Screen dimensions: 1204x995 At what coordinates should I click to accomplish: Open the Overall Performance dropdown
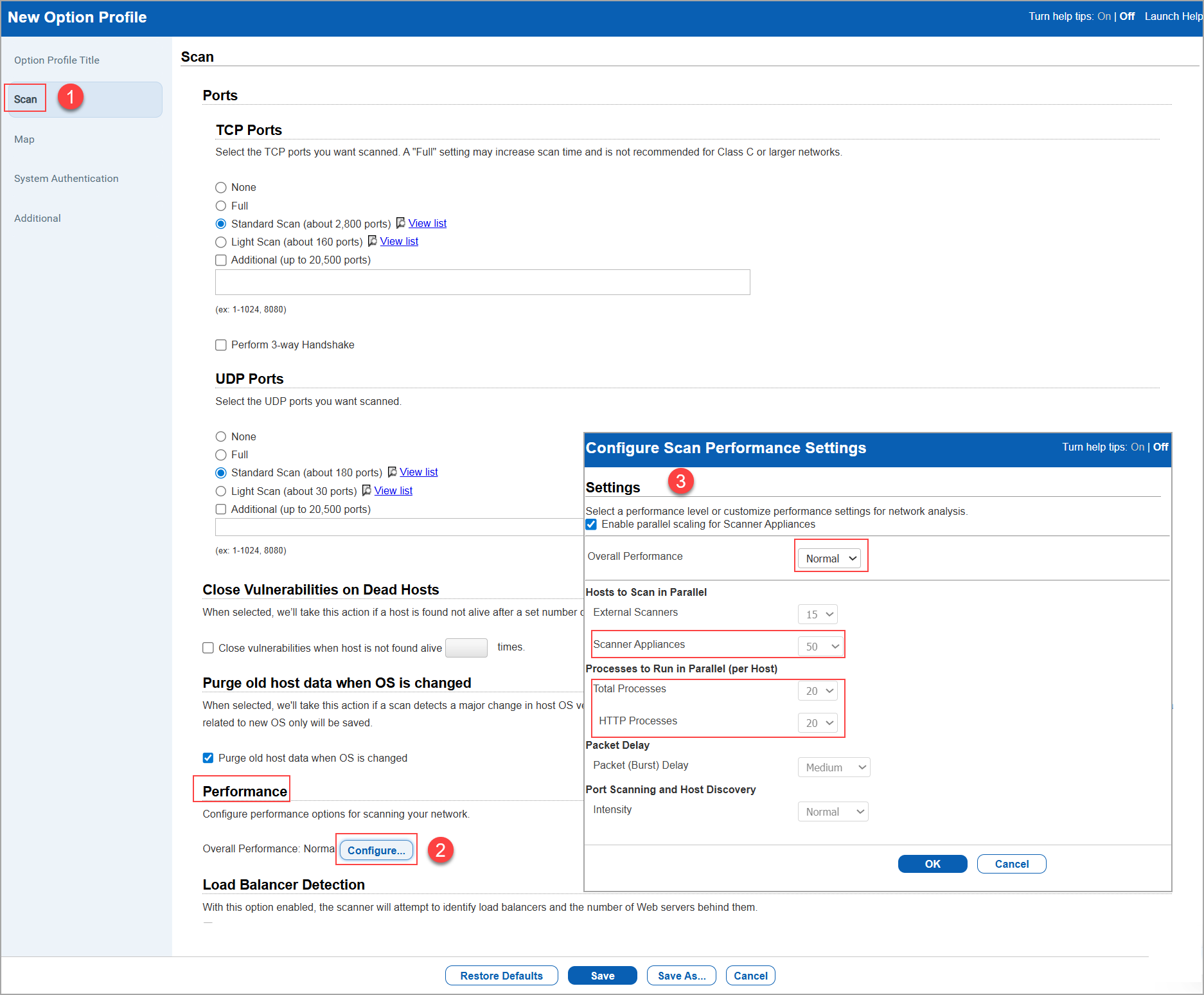point(830,558)
